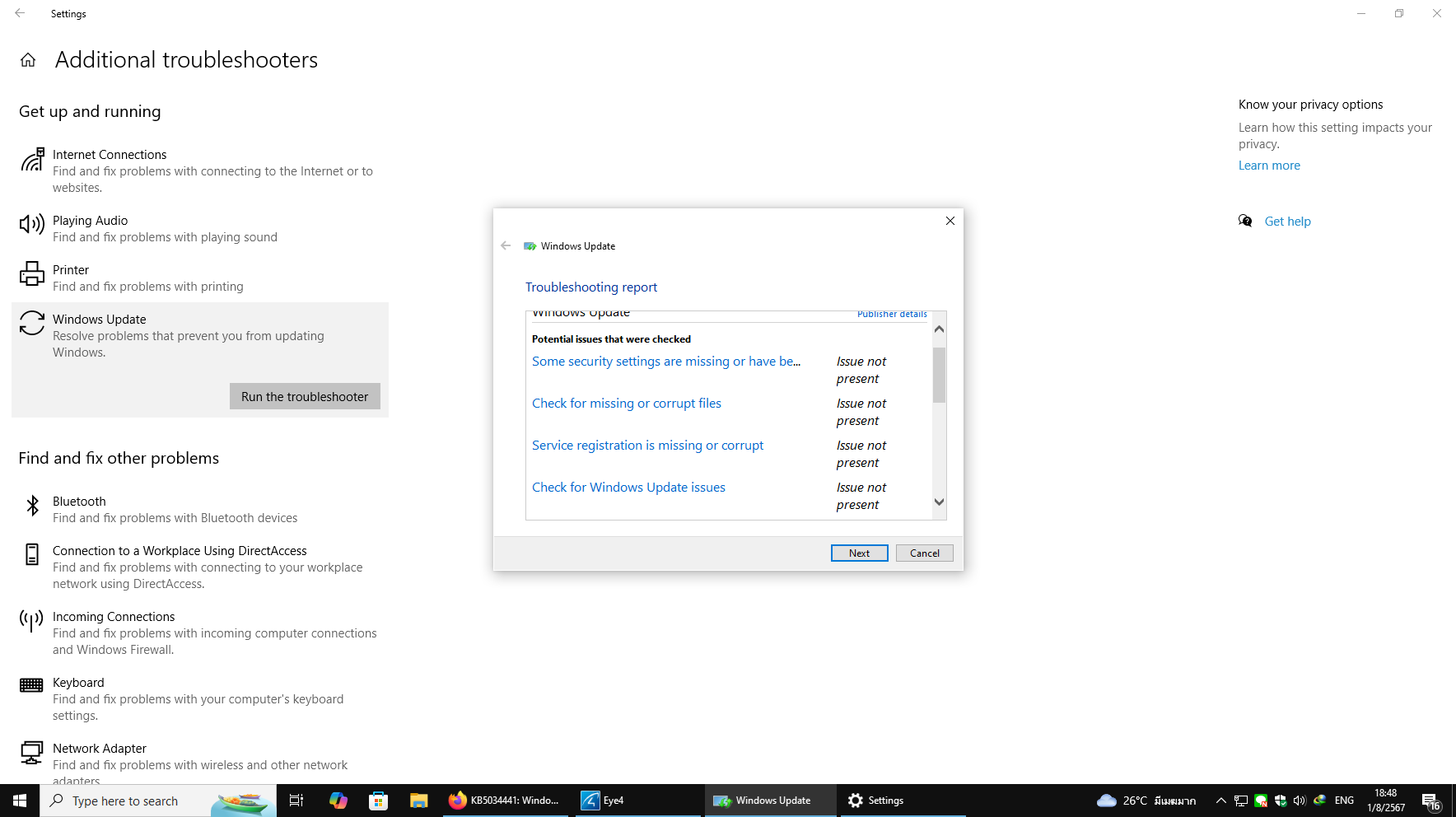The image size is (1456, 817).
Task: Click the Get help chat icon
Action: pyautogui.click(x=1245, y=221)
